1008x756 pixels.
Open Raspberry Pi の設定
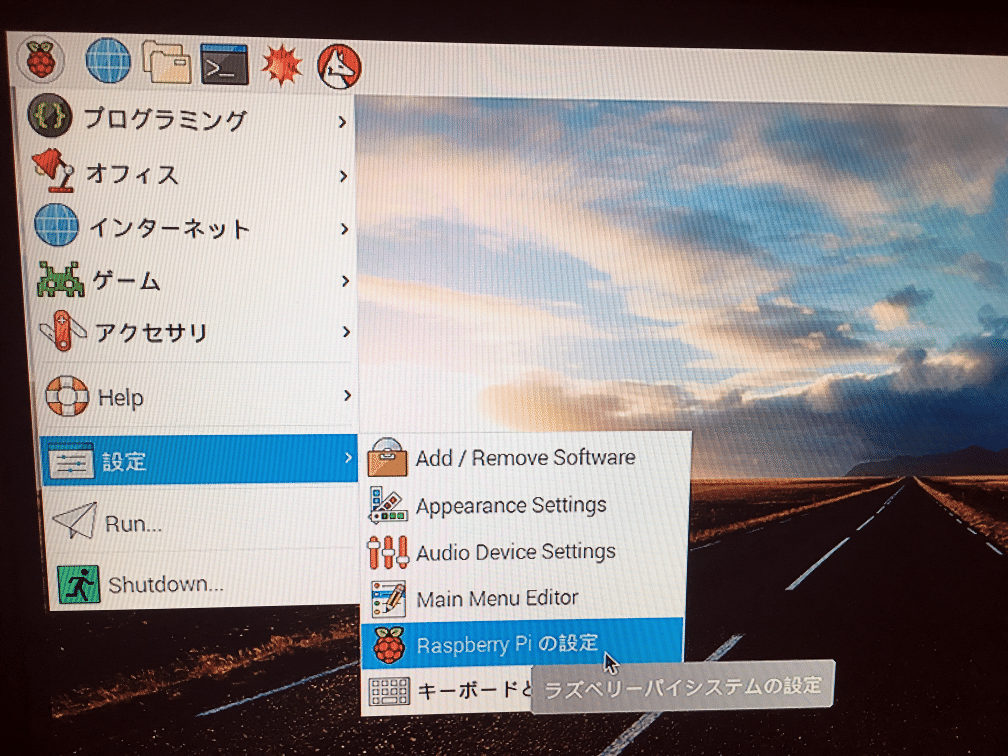(522, 644)
